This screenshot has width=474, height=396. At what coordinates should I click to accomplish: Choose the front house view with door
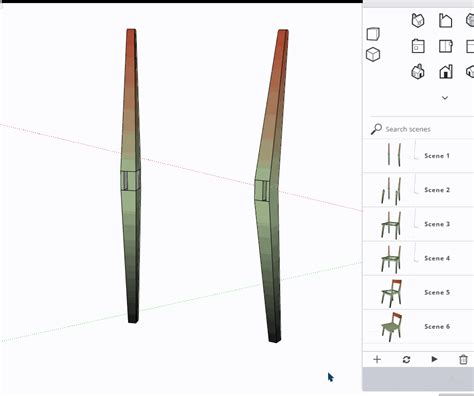click(x=446, y=72)
